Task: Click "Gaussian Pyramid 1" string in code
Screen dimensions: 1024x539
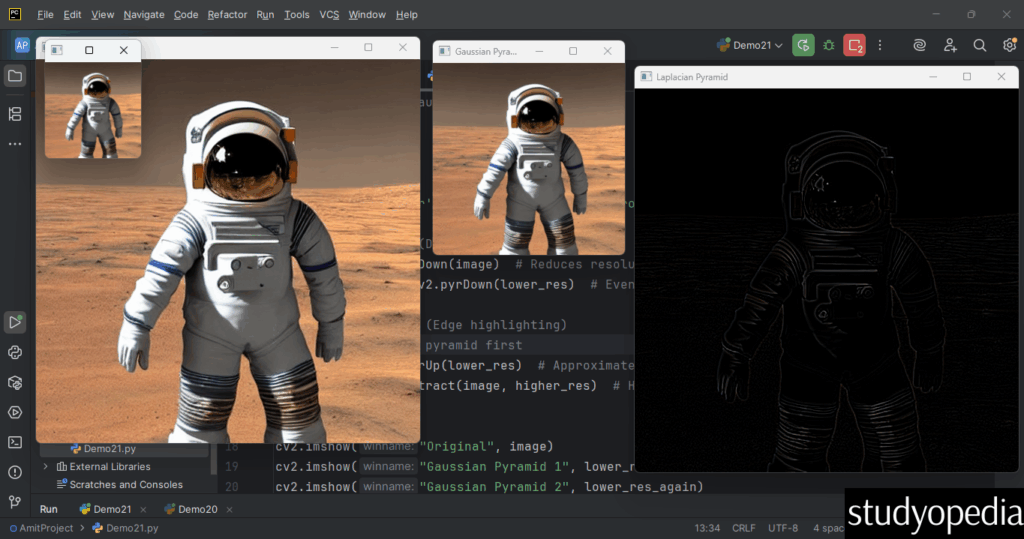Action: (496, 466)
